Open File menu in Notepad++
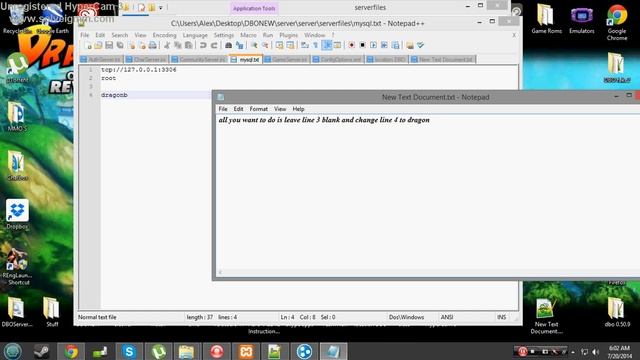 pyautogui.click(x=84, y=35)
